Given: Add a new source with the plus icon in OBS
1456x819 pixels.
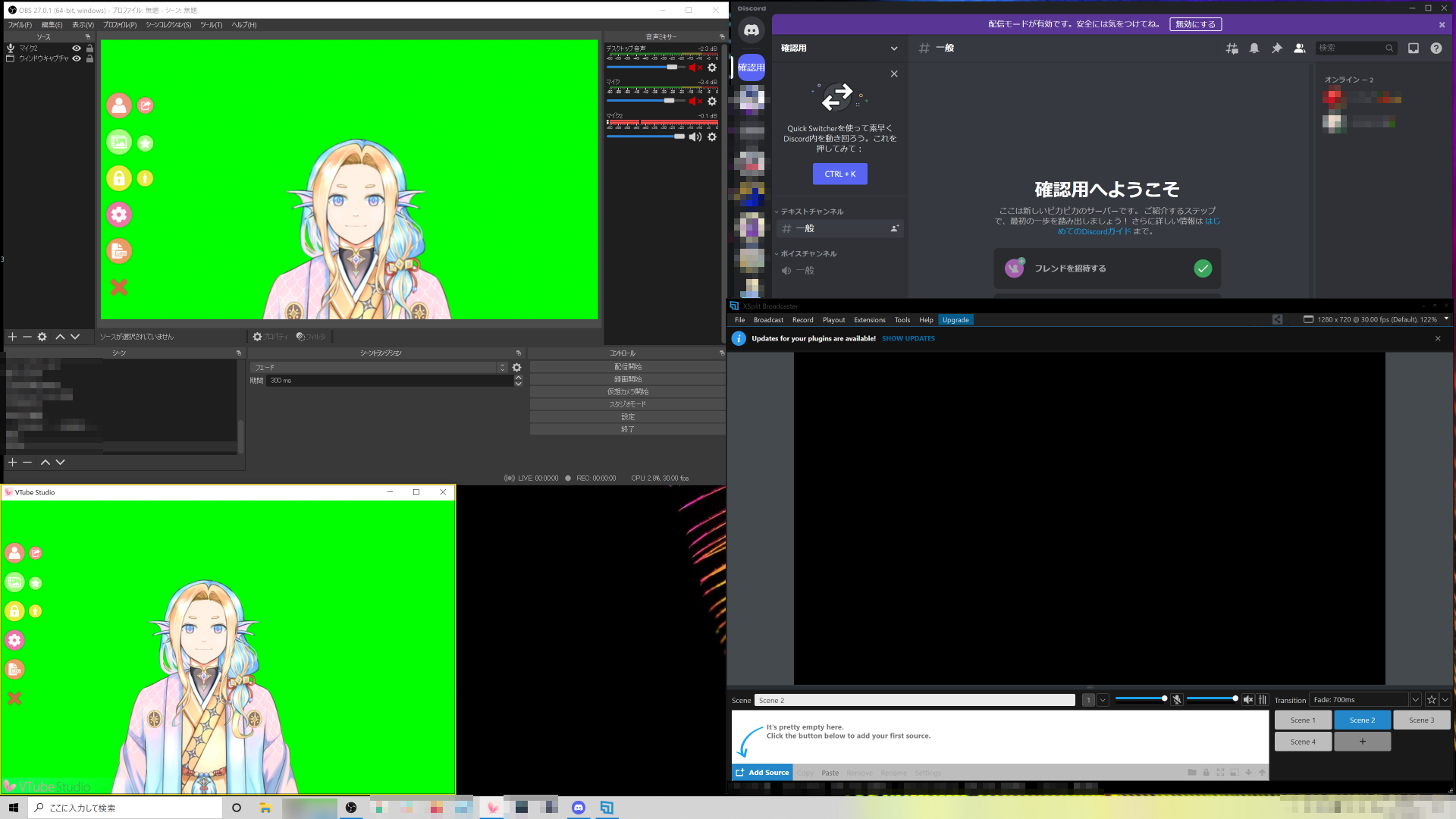Looking at the screenshot, I should pos(12,337).
